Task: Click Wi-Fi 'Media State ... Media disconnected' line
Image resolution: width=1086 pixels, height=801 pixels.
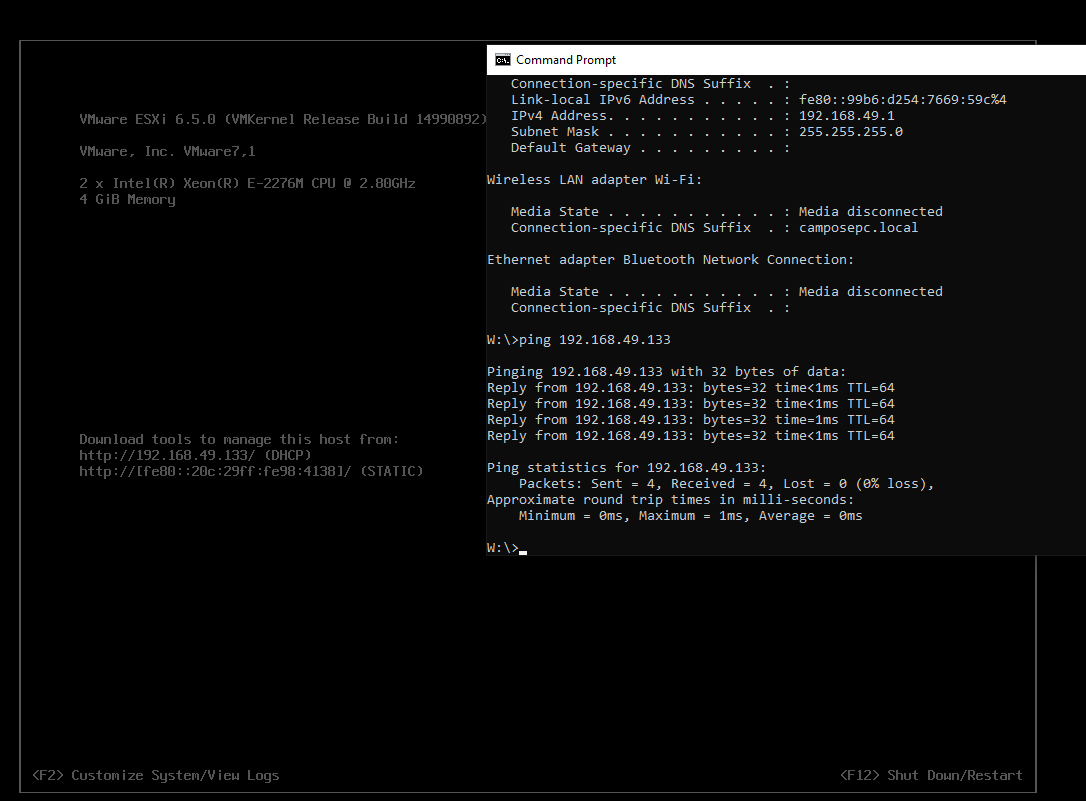Action: [x=727, y=212]
